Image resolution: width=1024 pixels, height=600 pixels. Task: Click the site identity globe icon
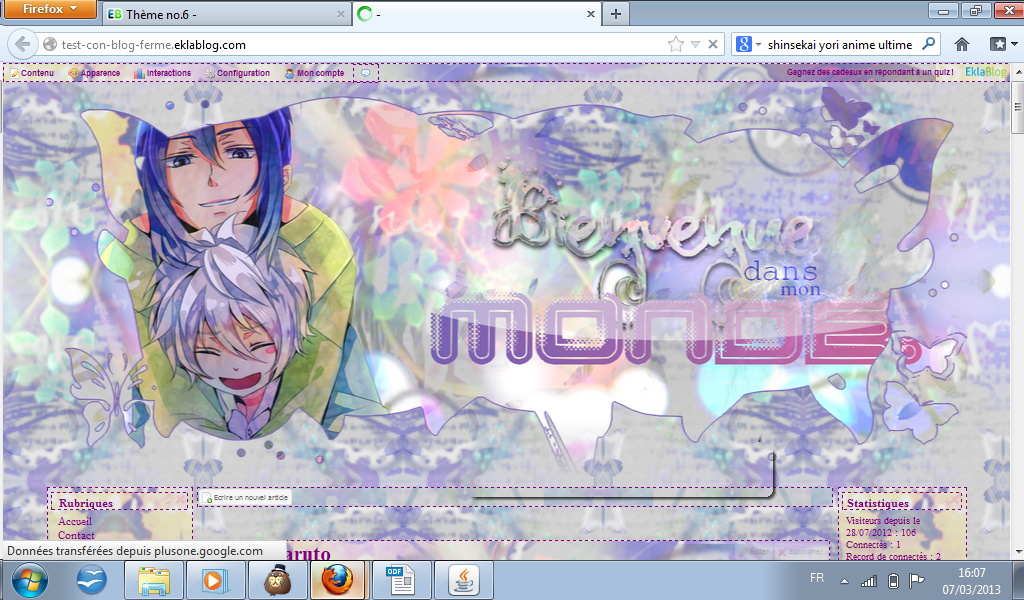[x=50, y=44]
